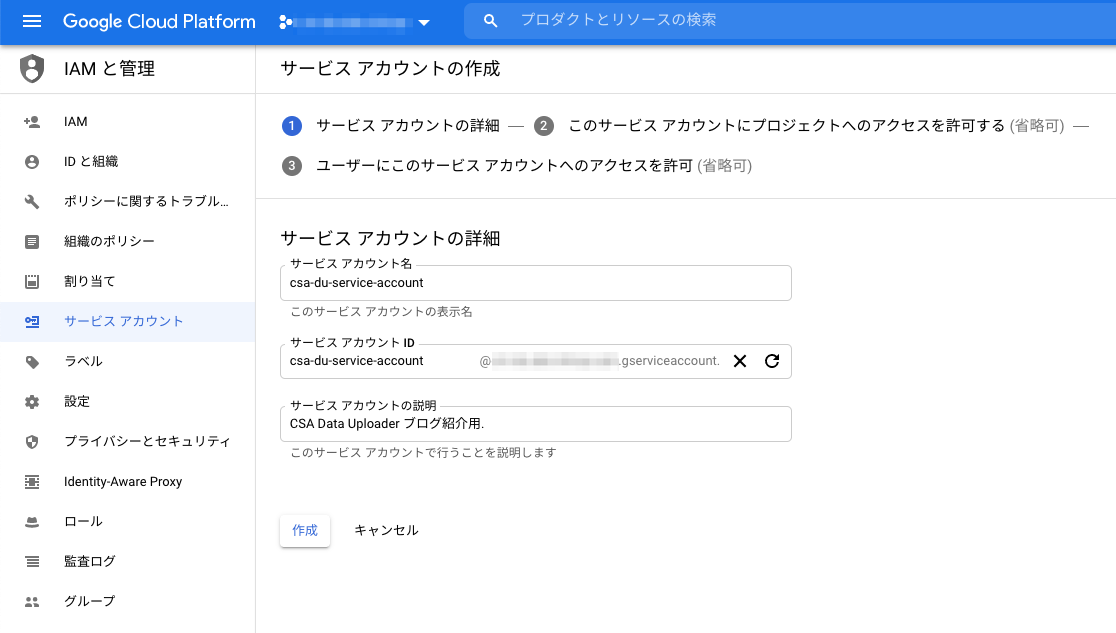This screenshot has height=633, width=1116.
Task: Click the ラベル tag icon
Action: click(x=32, y=362)
